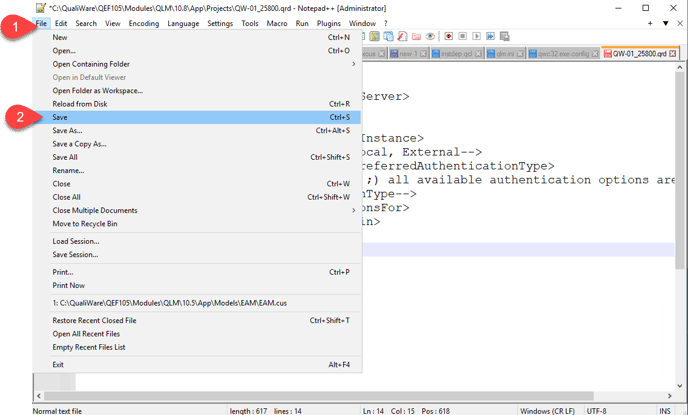Close the instdep.qcl tab

pyautogui.click(x=478, y=54)
